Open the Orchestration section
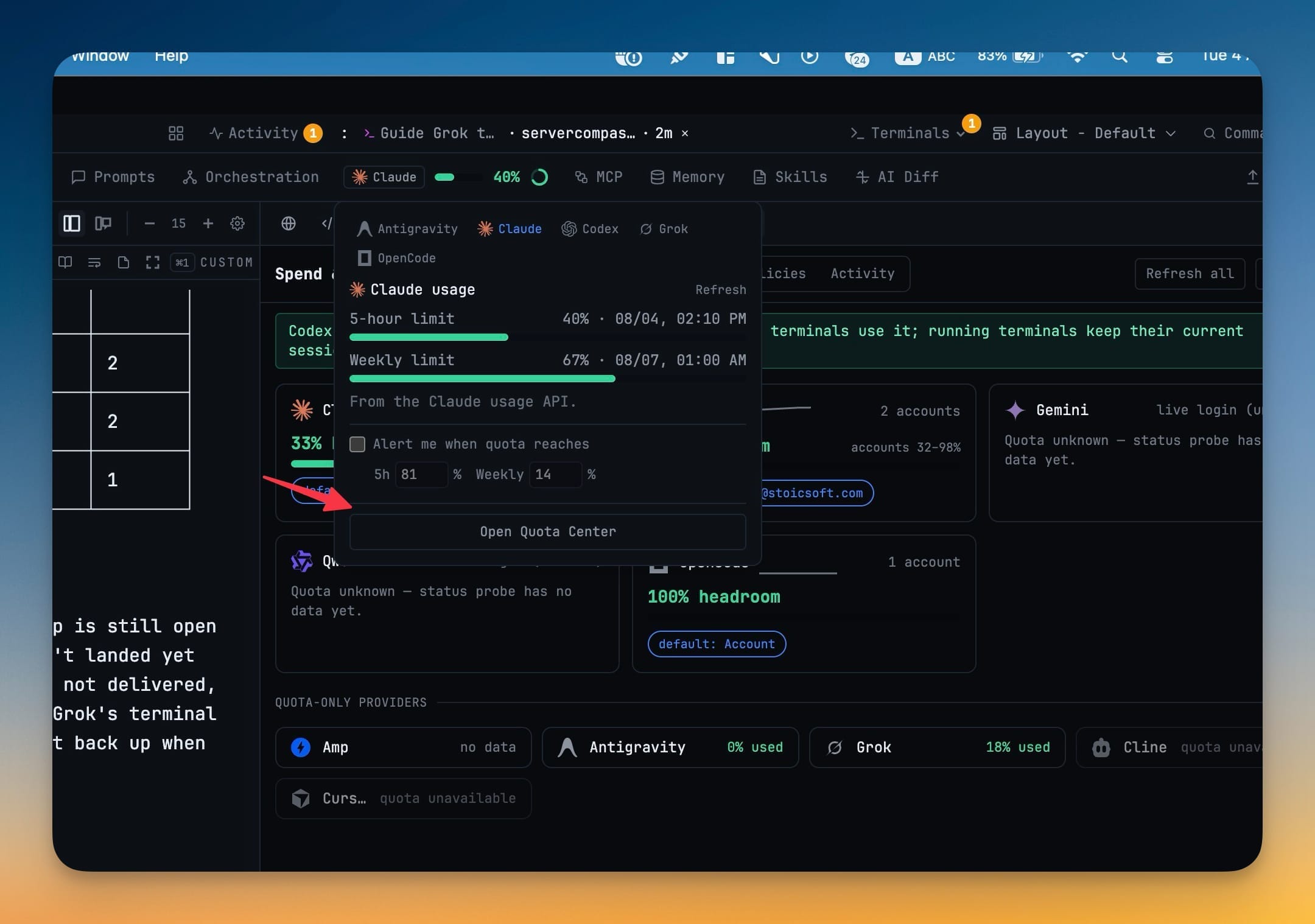The height and width of the screenshot is (924, 1315). [251, 177]
